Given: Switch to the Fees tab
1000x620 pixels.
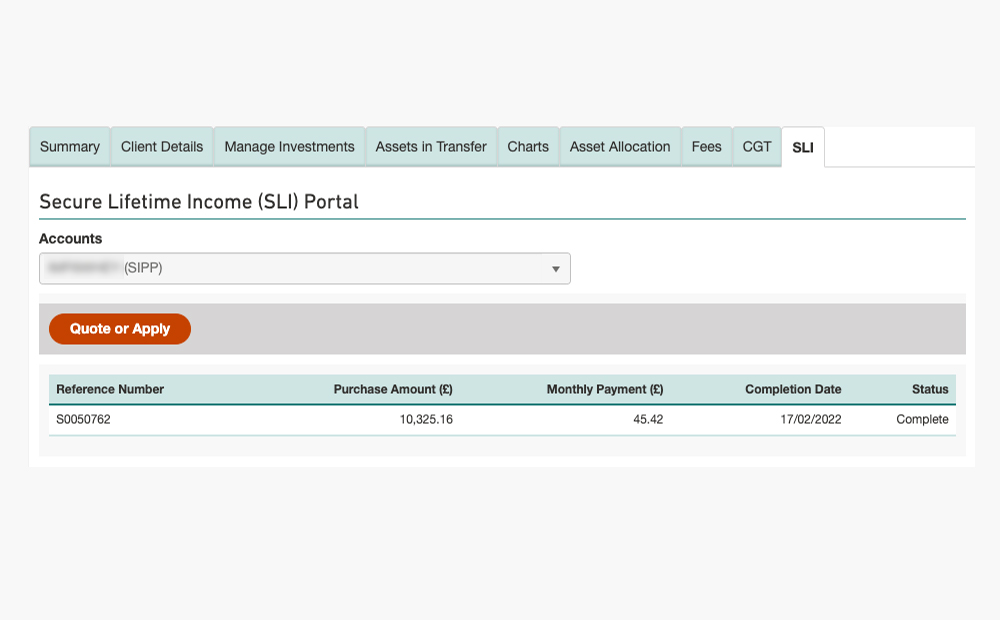Looking at the screenshot, I should (x=707, y=147).
